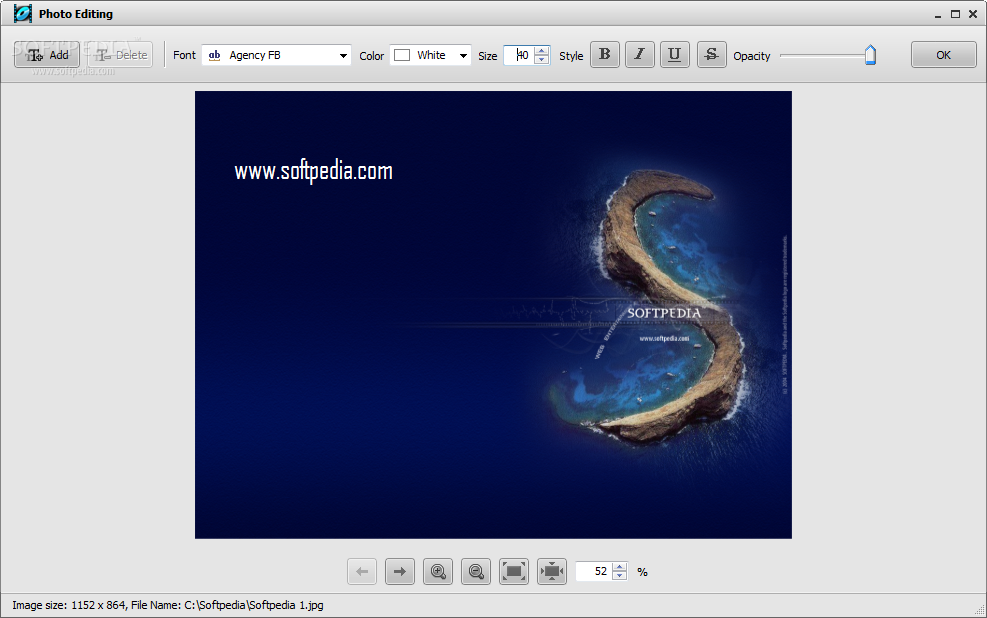Click the white color swatch preview

pos(402,55)
